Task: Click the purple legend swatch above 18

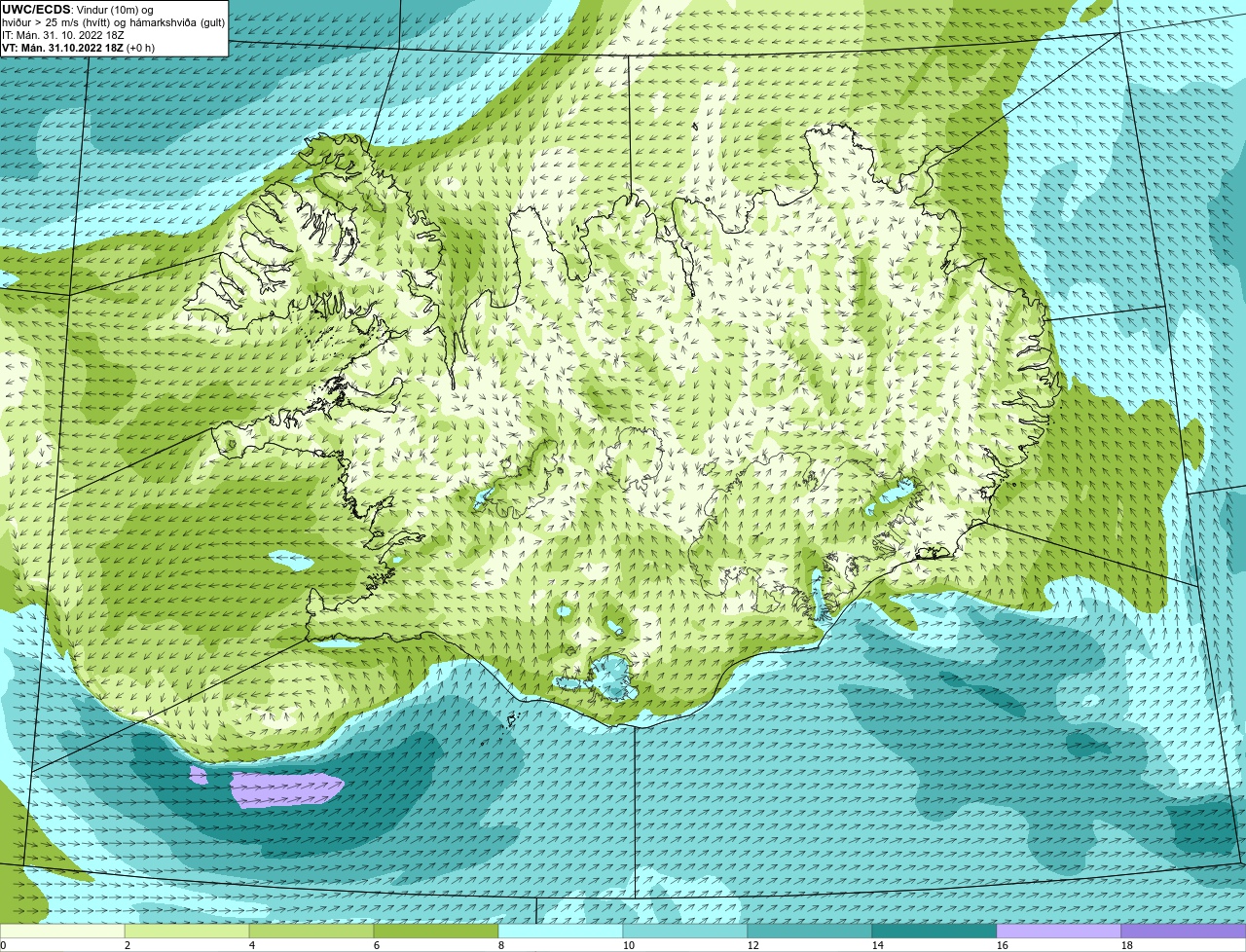Action: (1184, 932)
